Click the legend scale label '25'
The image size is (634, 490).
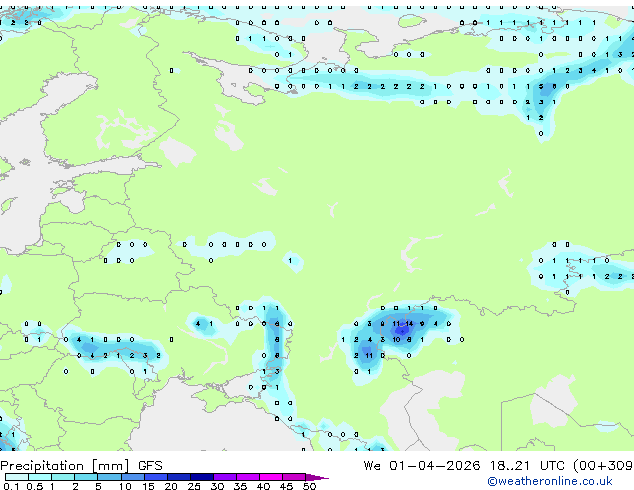point(194,486)
